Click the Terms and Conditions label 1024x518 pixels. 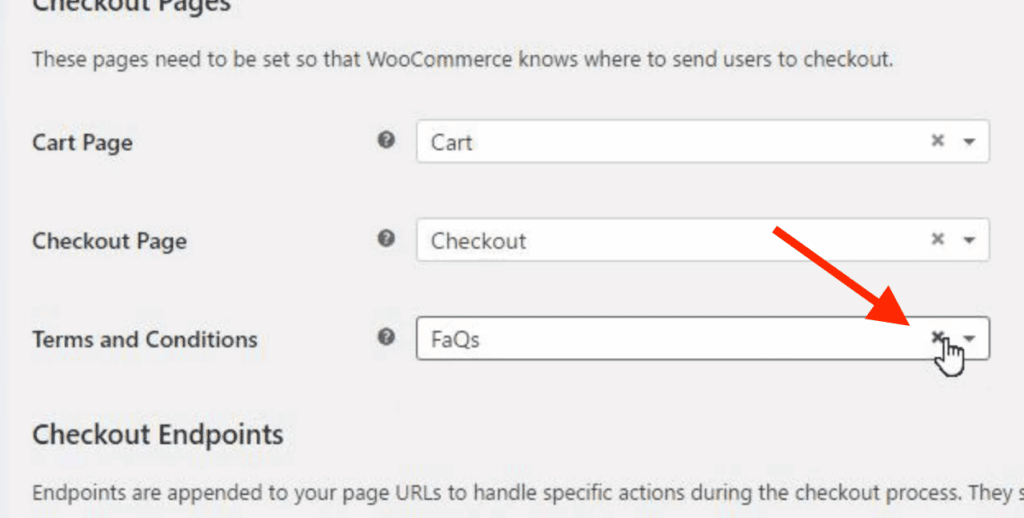point(144,339)
